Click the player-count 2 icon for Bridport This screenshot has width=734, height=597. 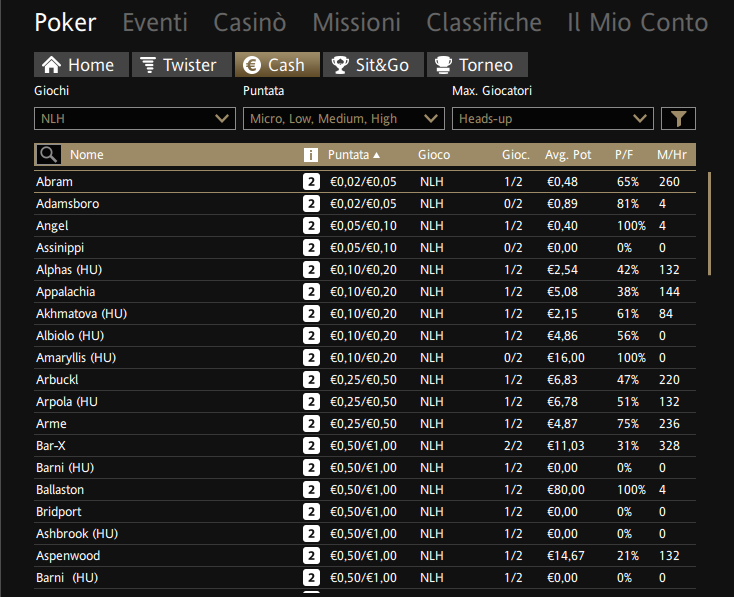click(x=311, y=512)
